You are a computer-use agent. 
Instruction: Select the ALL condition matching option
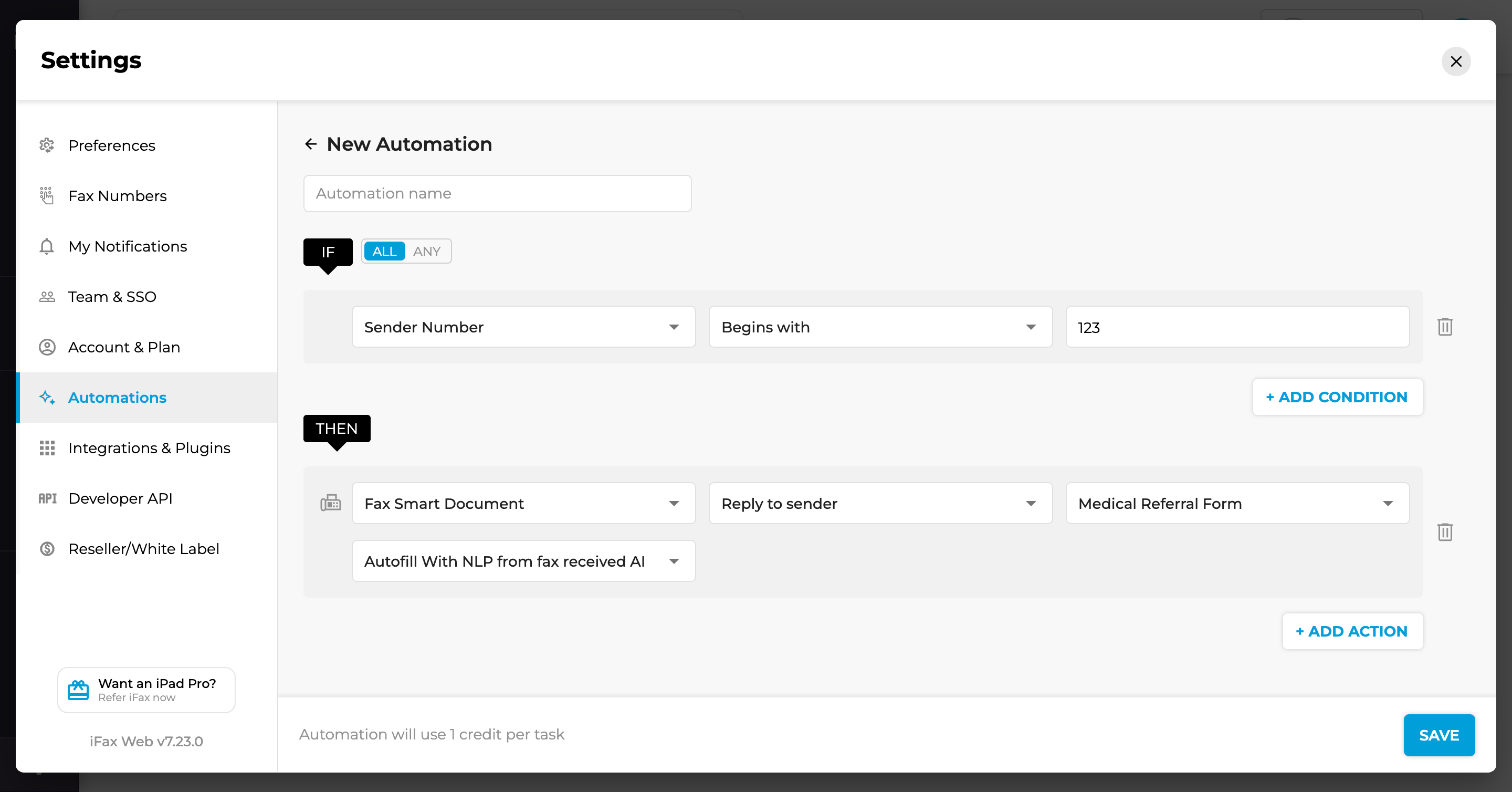coord(384,251)
